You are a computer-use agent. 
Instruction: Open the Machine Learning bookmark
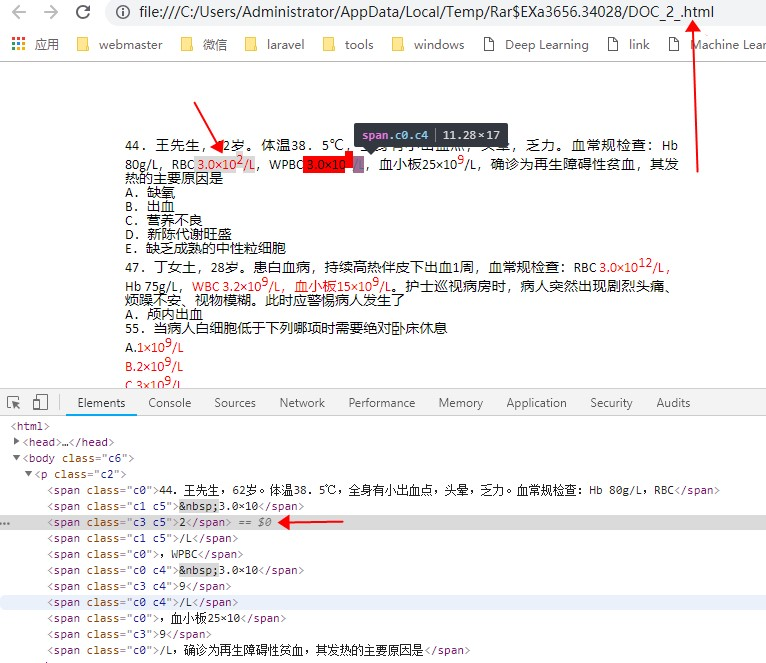717,44
